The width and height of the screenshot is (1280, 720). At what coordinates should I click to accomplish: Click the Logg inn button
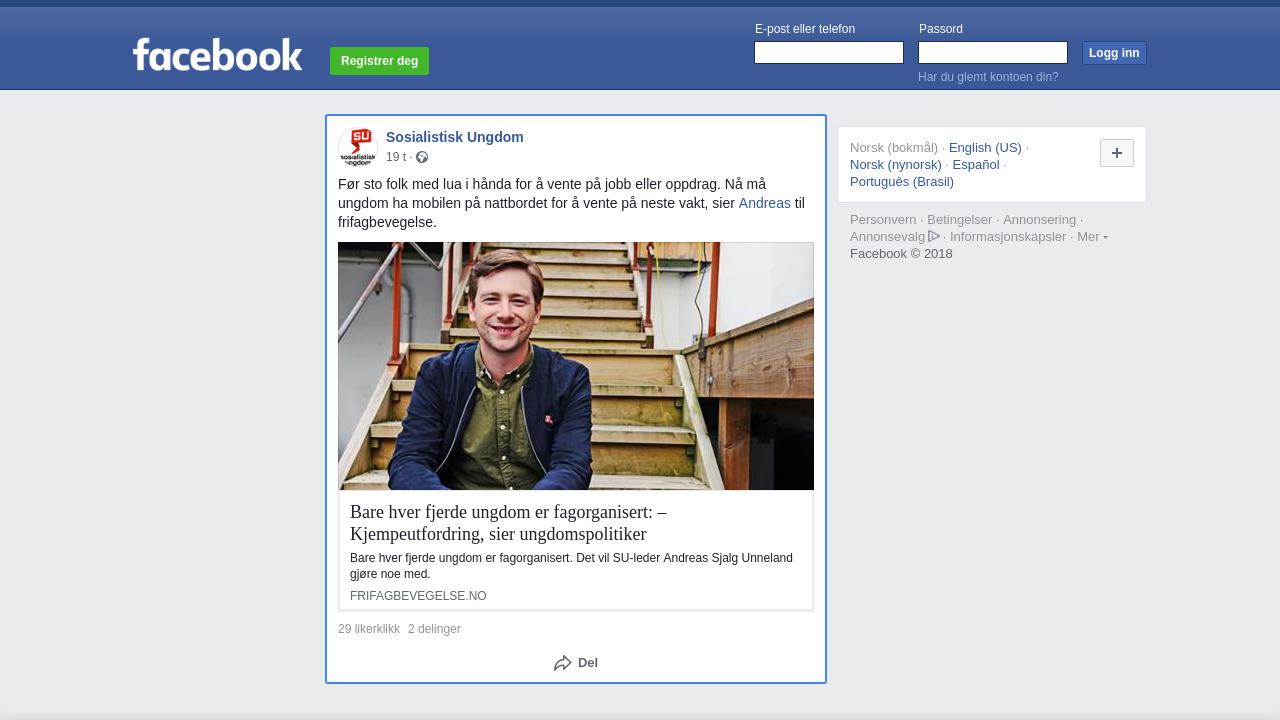pos(1114,53)
